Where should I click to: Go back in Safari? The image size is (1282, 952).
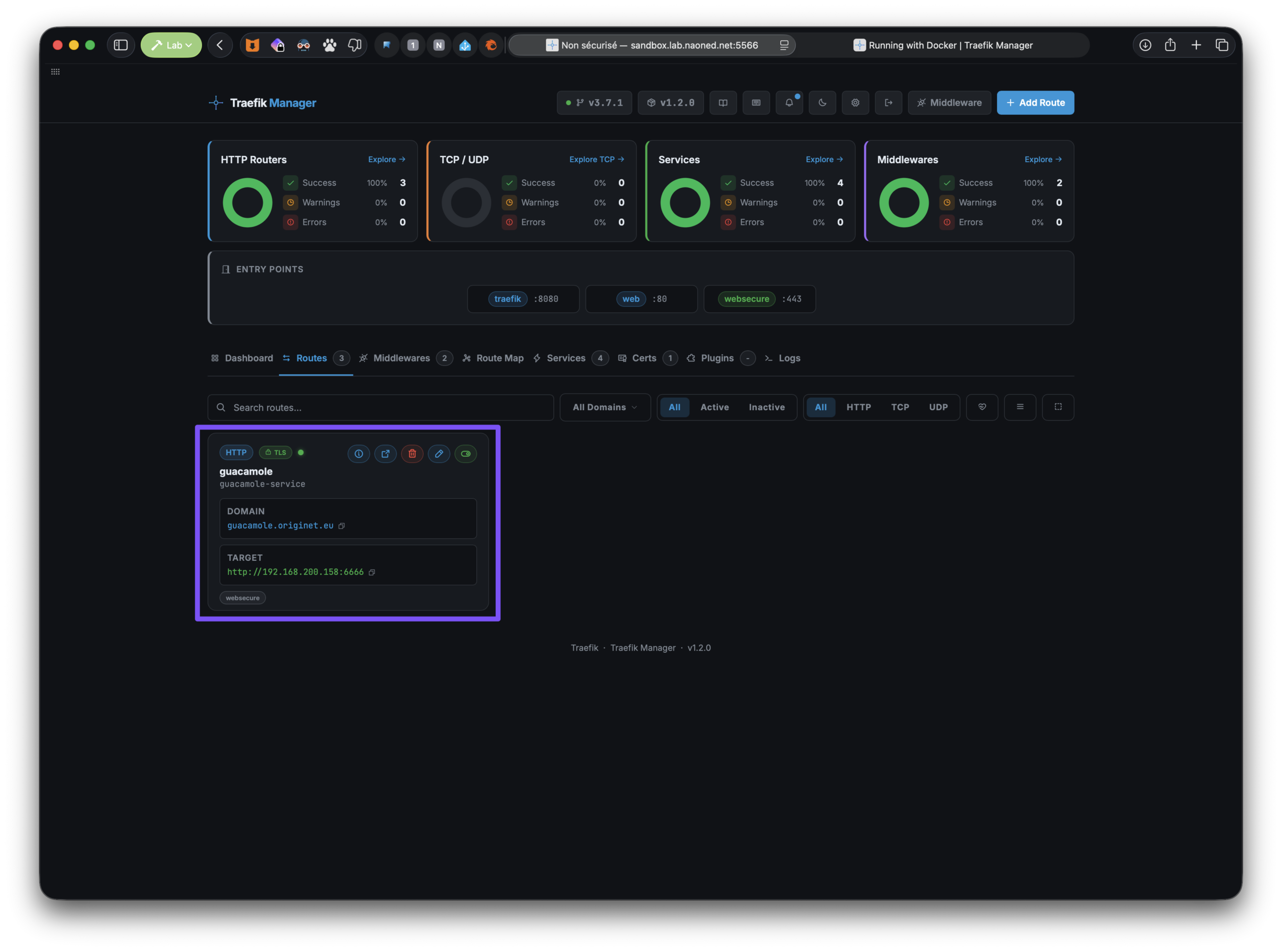pos(220,45)
